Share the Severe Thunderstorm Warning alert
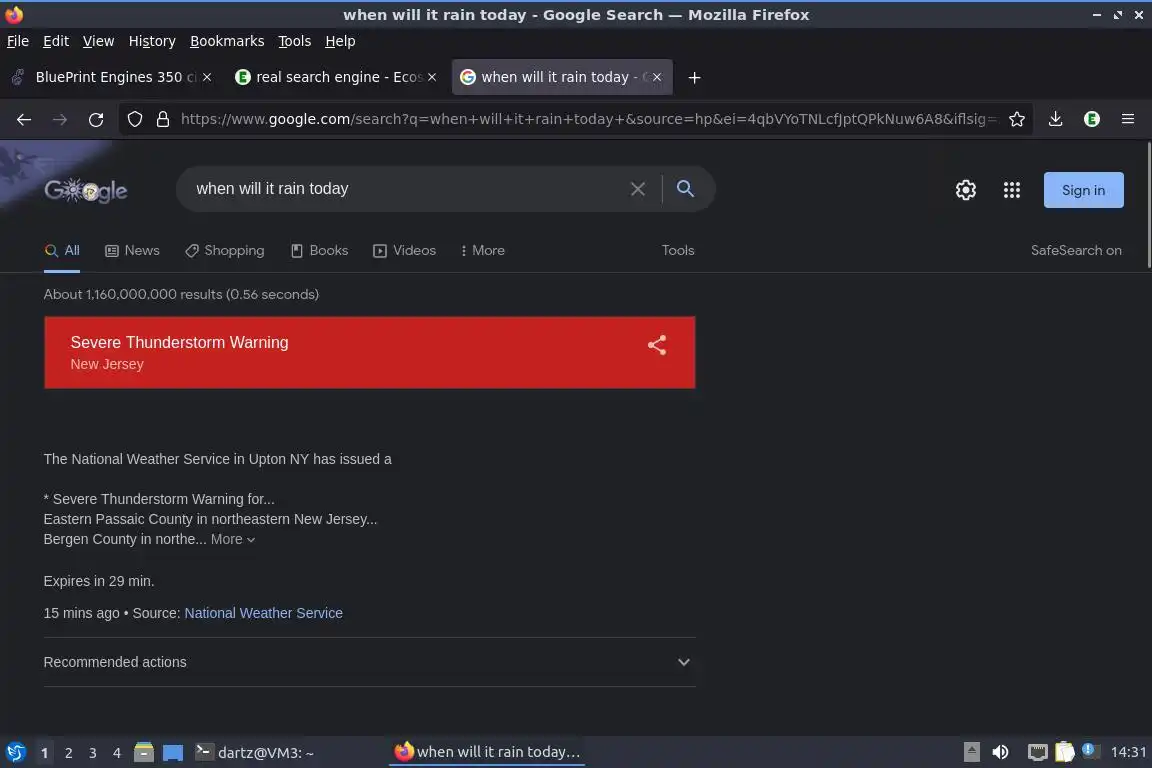The image size is (1152, 768). 657,345
